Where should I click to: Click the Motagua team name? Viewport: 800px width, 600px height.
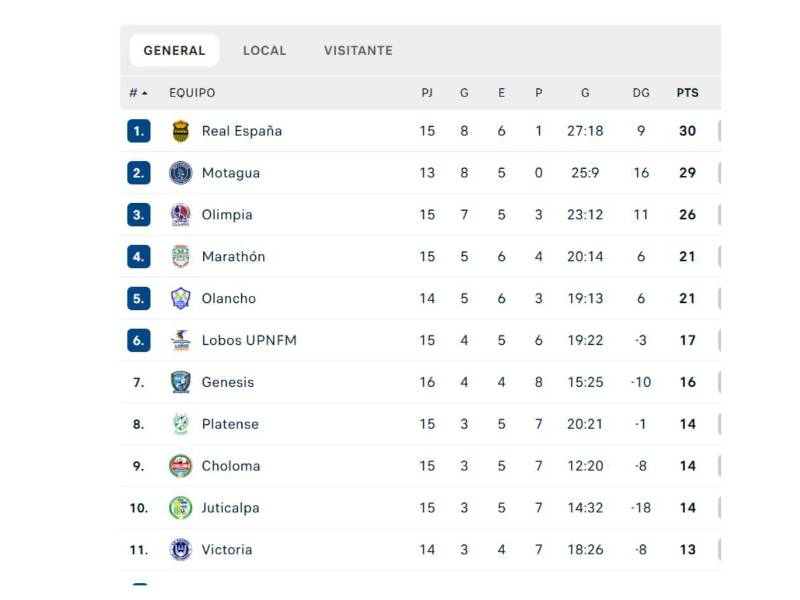[x=234, y=172]
